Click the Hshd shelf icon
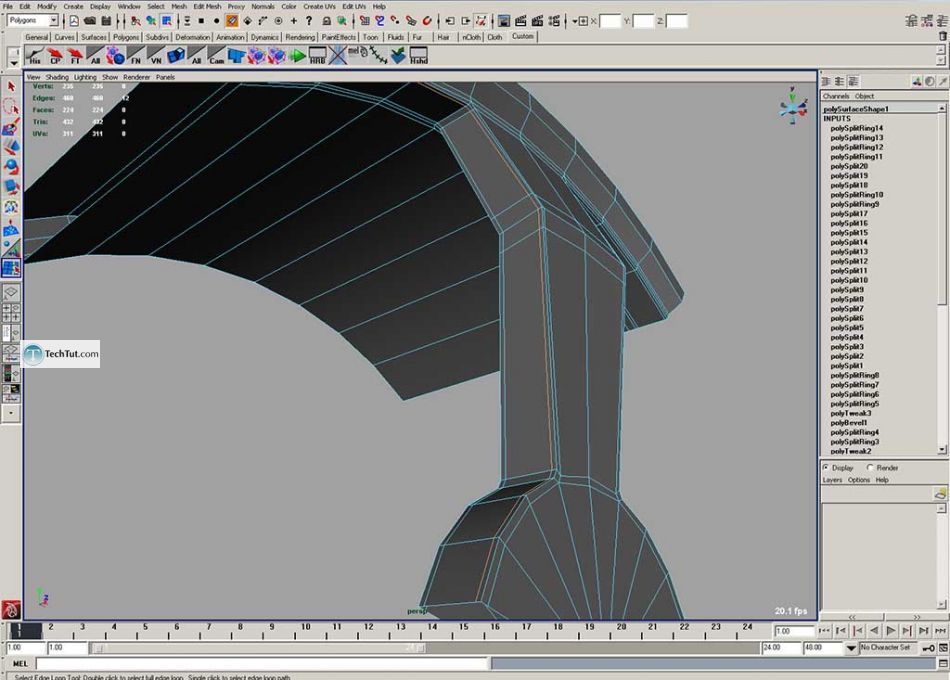 click(419, 56)
